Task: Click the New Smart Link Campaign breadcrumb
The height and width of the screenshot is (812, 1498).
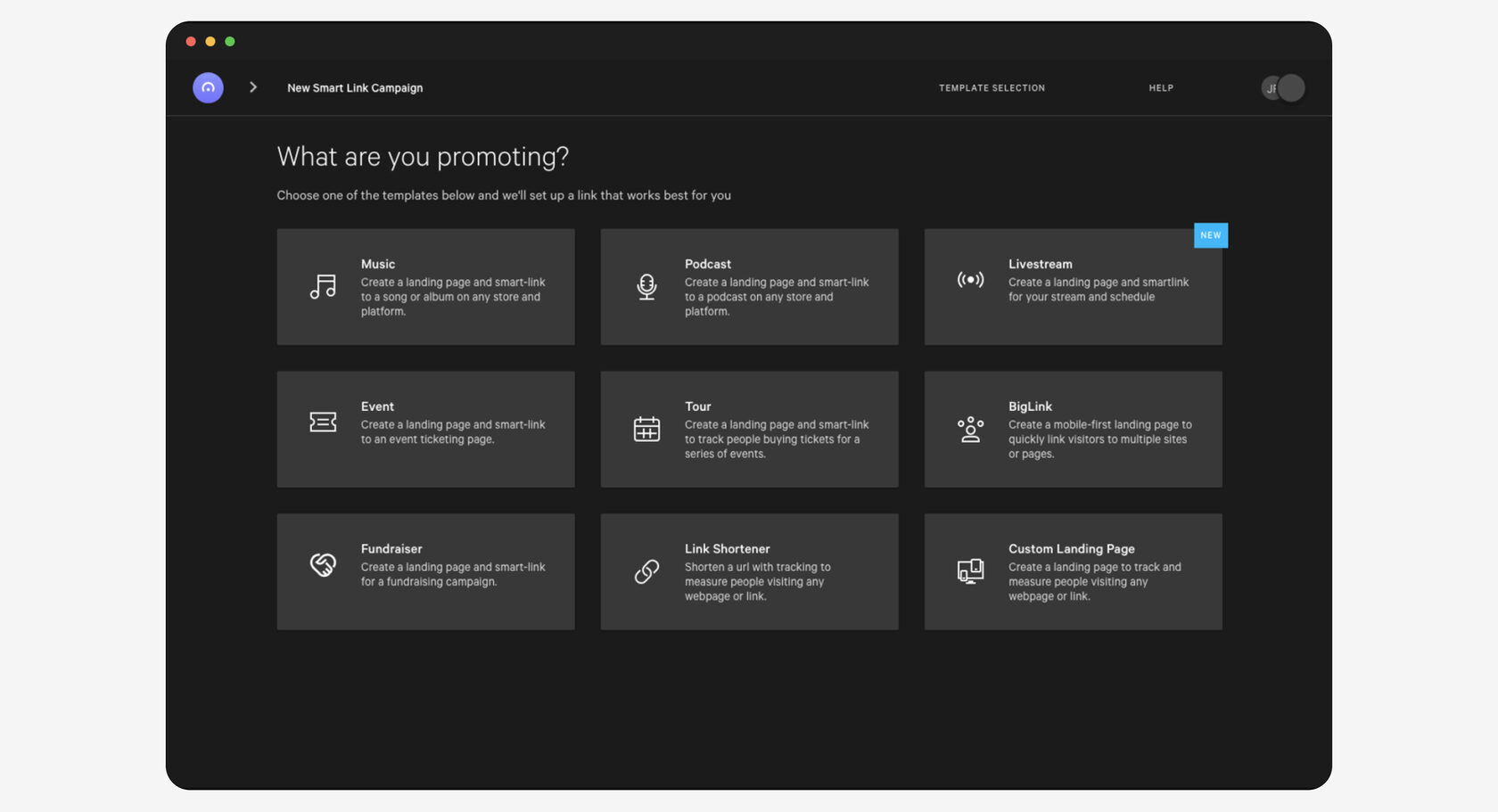Action: (x=355, y=88)
